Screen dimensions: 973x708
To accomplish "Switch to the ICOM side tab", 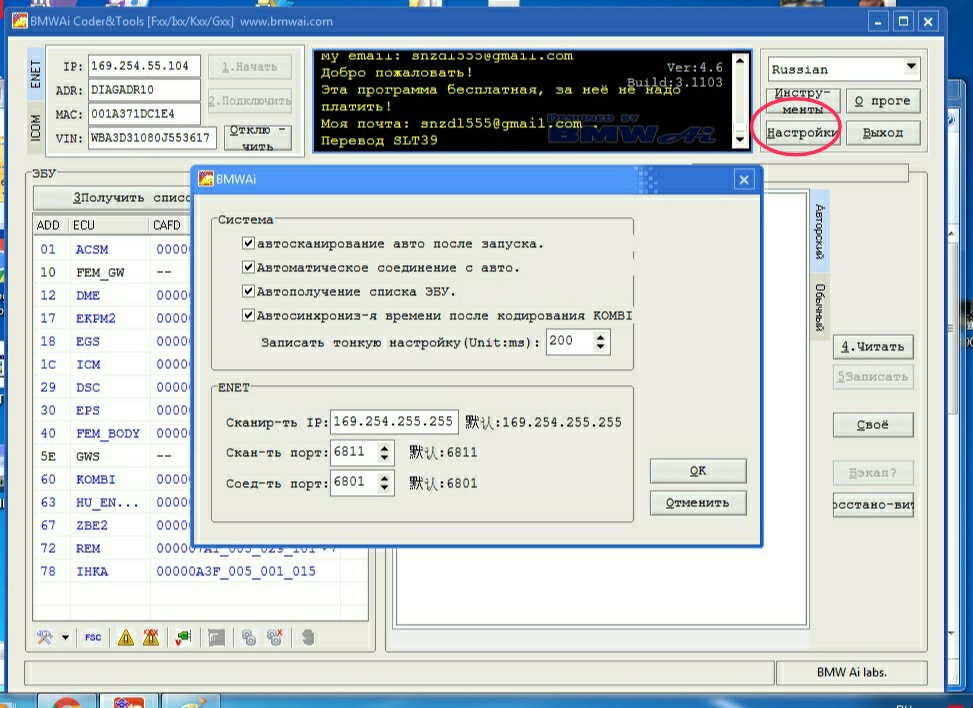I will tap(35, 127).
